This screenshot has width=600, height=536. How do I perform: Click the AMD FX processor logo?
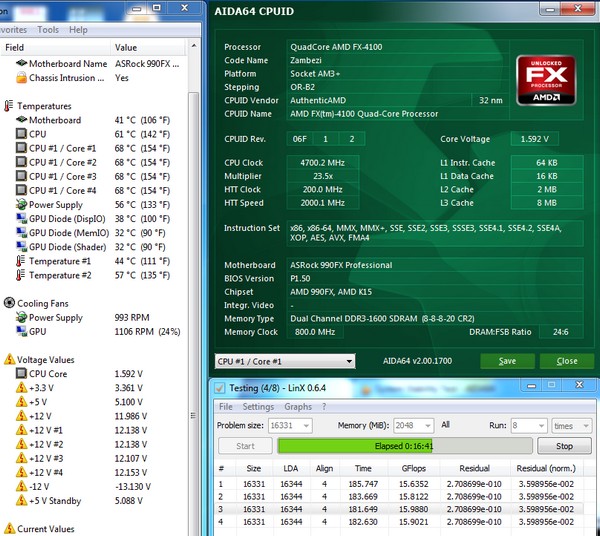click(x=546, y=80)
